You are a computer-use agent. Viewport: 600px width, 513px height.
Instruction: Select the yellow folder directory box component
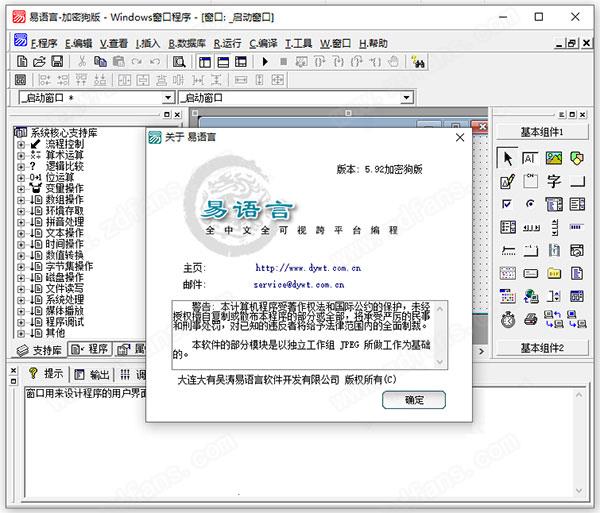click(x=554, y=273)
